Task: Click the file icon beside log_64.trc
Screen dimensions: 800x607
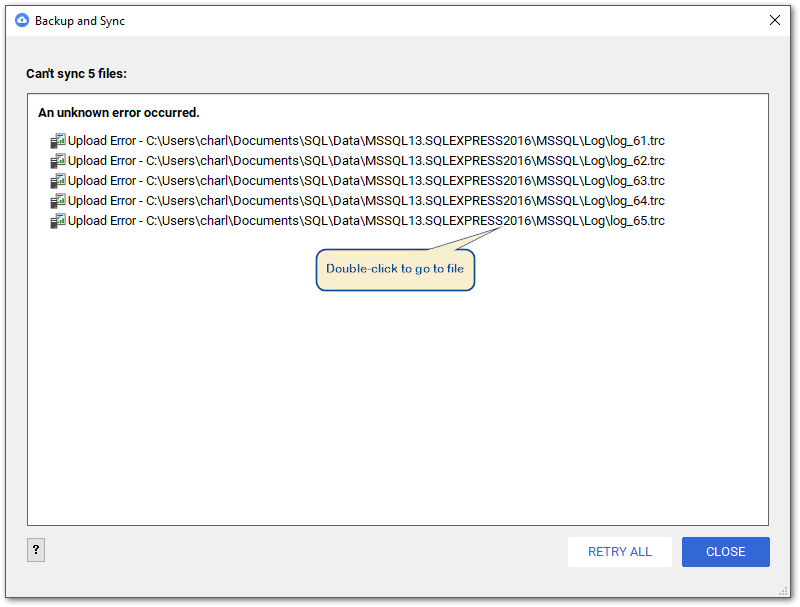Action: click(58, 201)
